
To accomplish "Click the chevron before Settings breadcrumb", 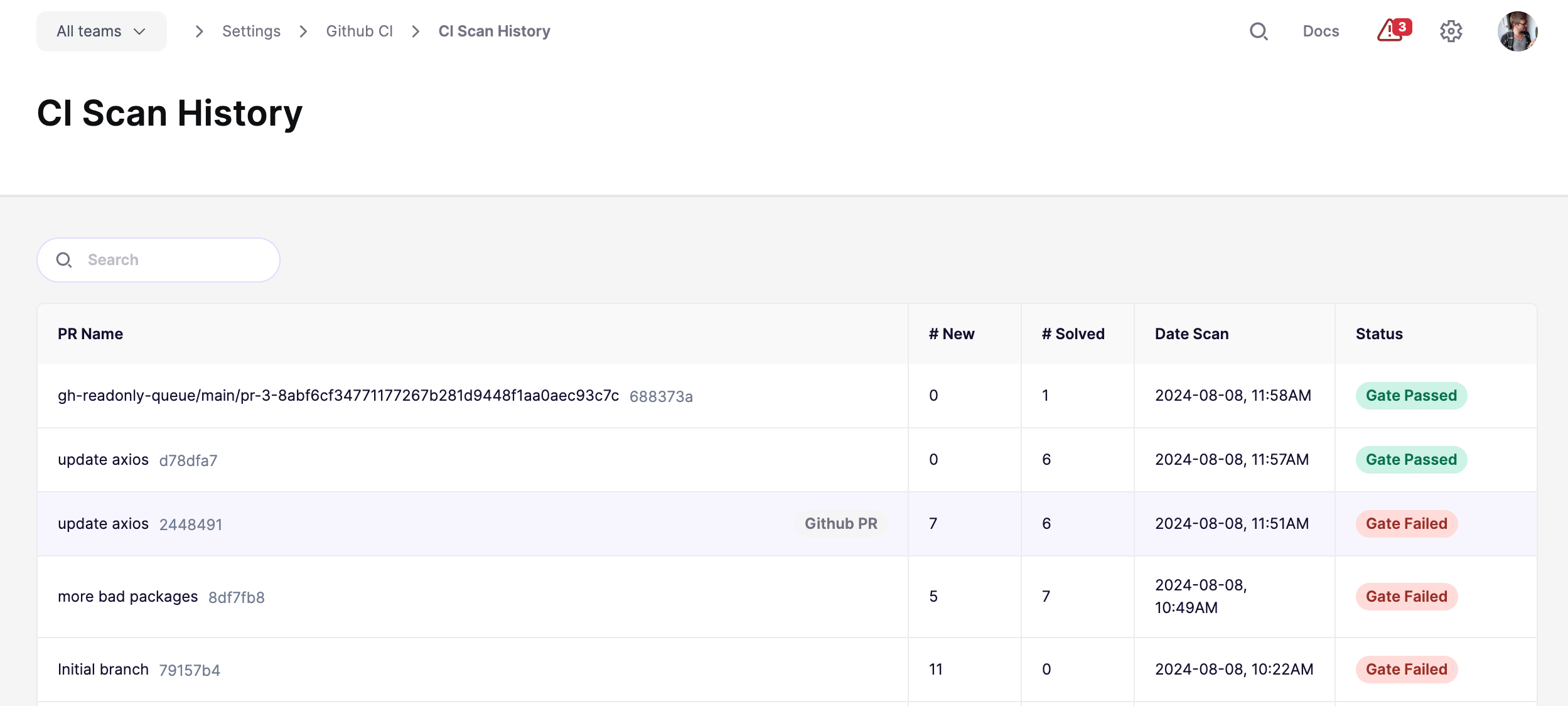I will (x=199, y=31).
